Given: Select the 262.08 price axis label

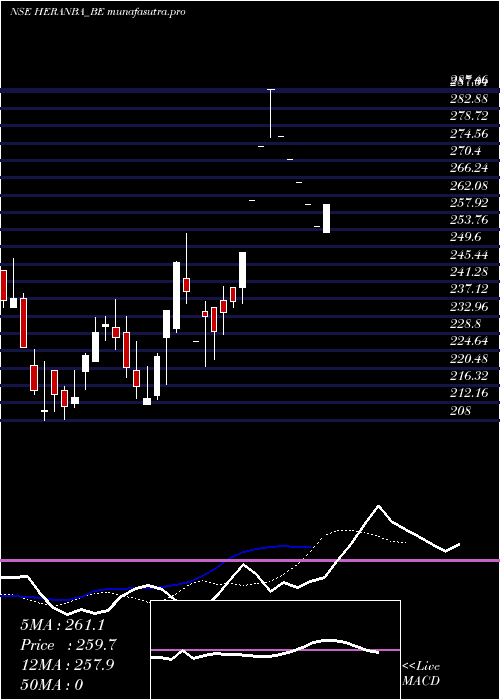Looking at the screenshot, I should tap(469, 185).
